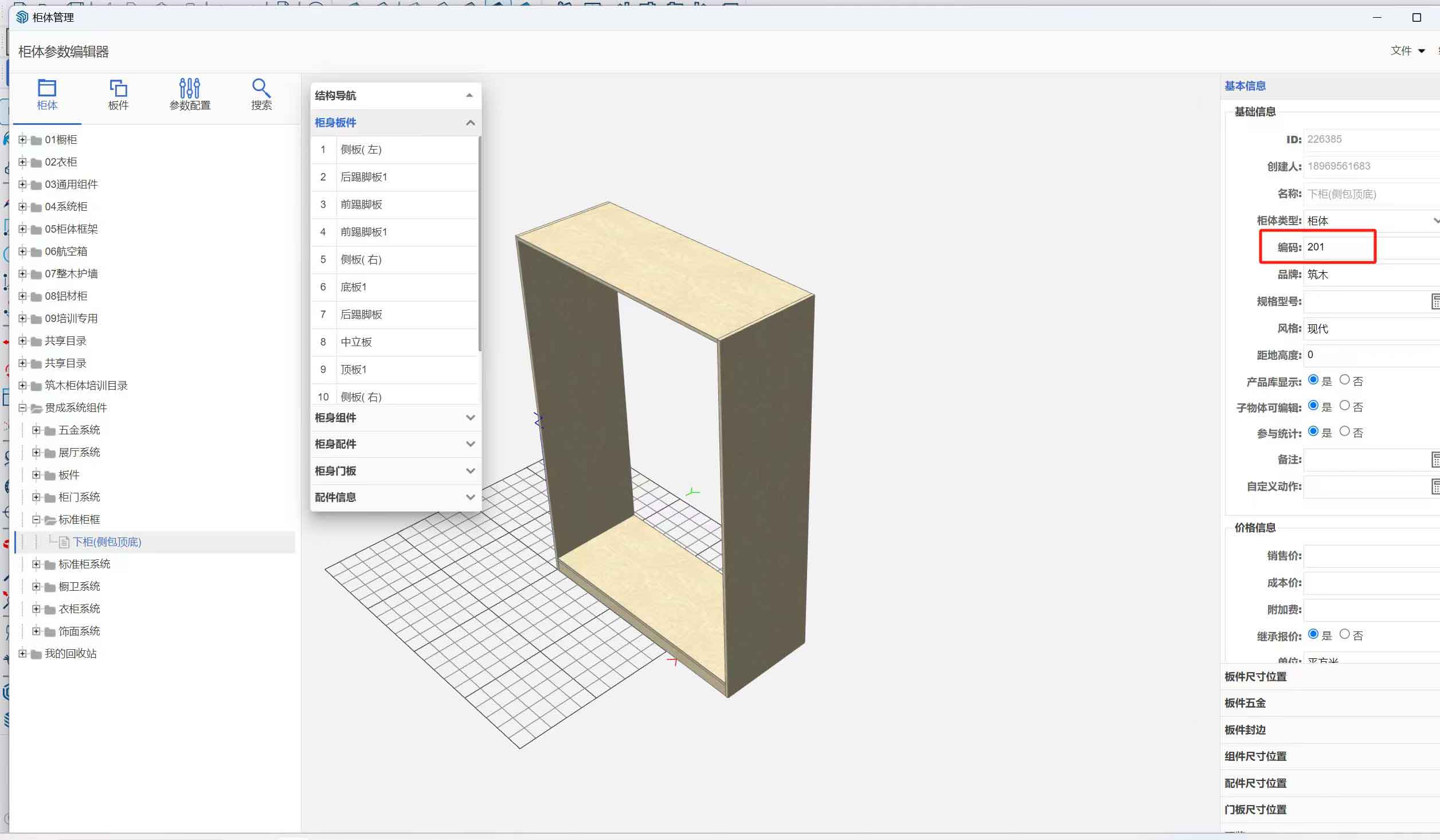Expand the 01橱柜 folder node
Viewport: 1440px width, 840px height.
click(x=22, y=139)
